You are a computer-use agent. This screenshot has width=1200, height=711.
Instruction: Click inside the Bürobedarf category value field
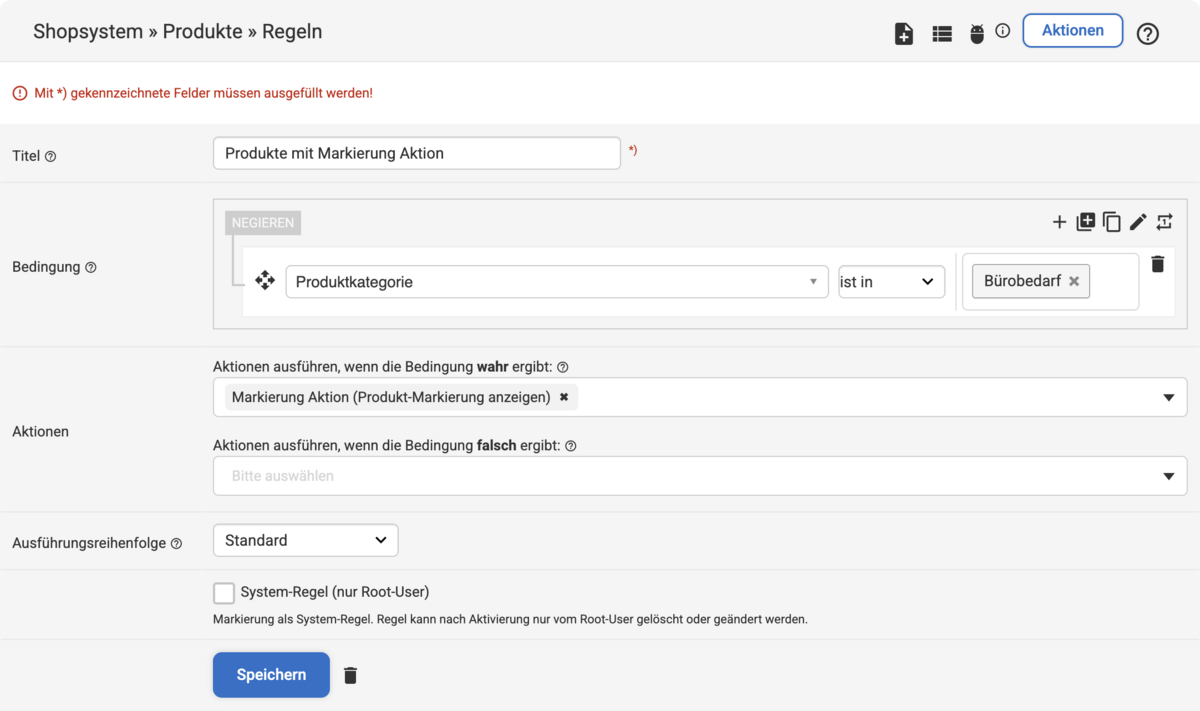1050,282
